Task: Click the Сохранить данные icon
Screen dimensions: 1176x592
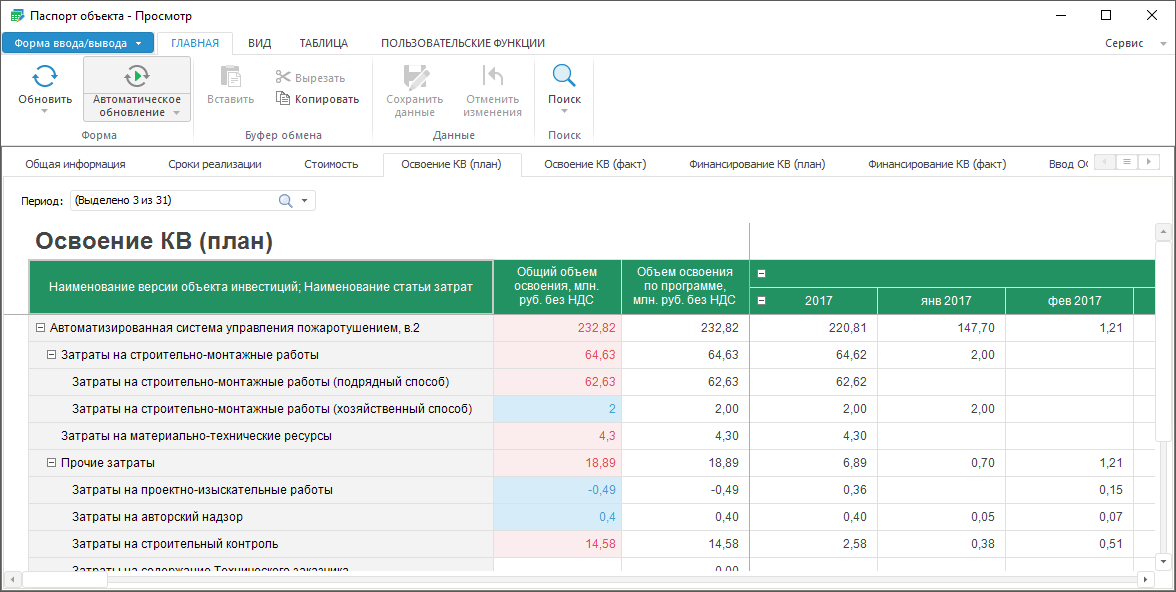Action: tap(414, 77)
